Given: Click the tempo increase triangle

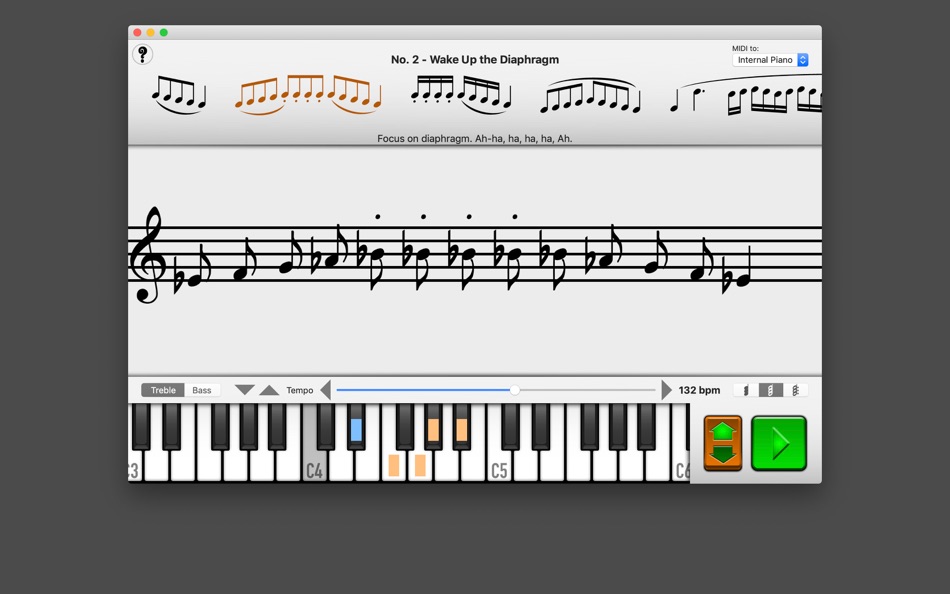Looking at the screenshot, I should [270, 390].
